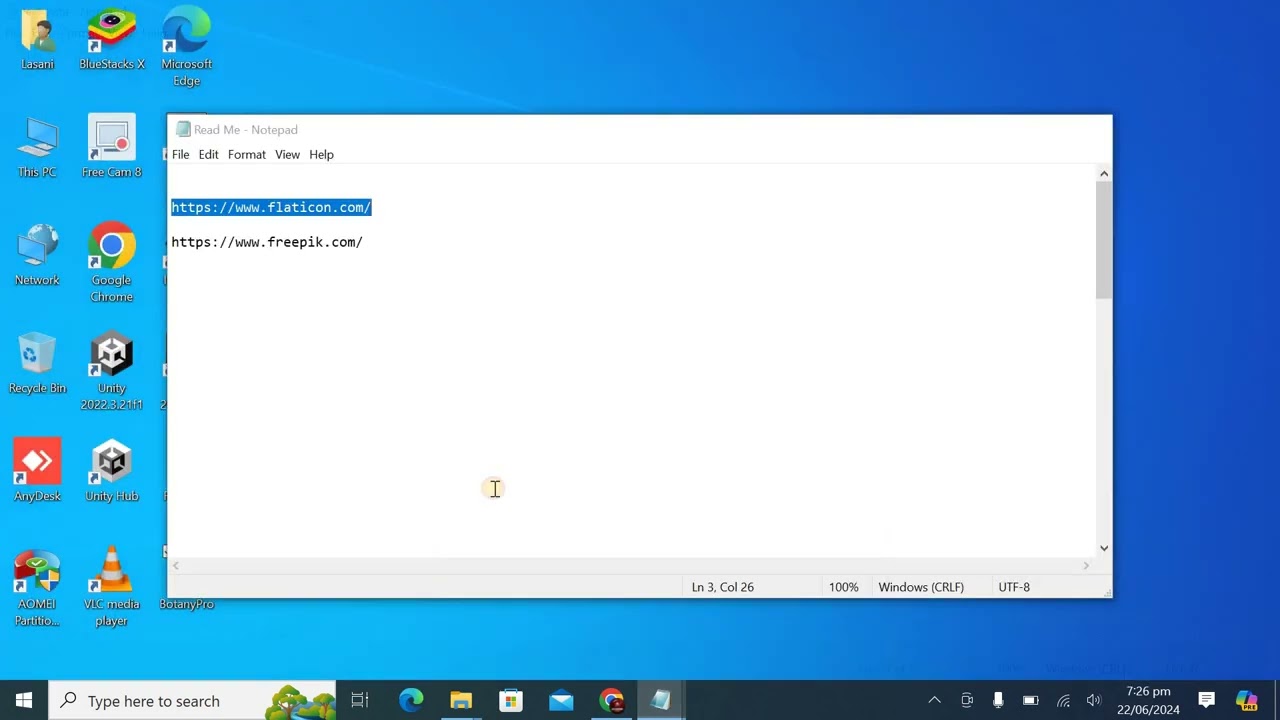1280x720 pixels.
Task: Click the horizontal scrollbar right arrow
Action: (x=1086, y=566)
